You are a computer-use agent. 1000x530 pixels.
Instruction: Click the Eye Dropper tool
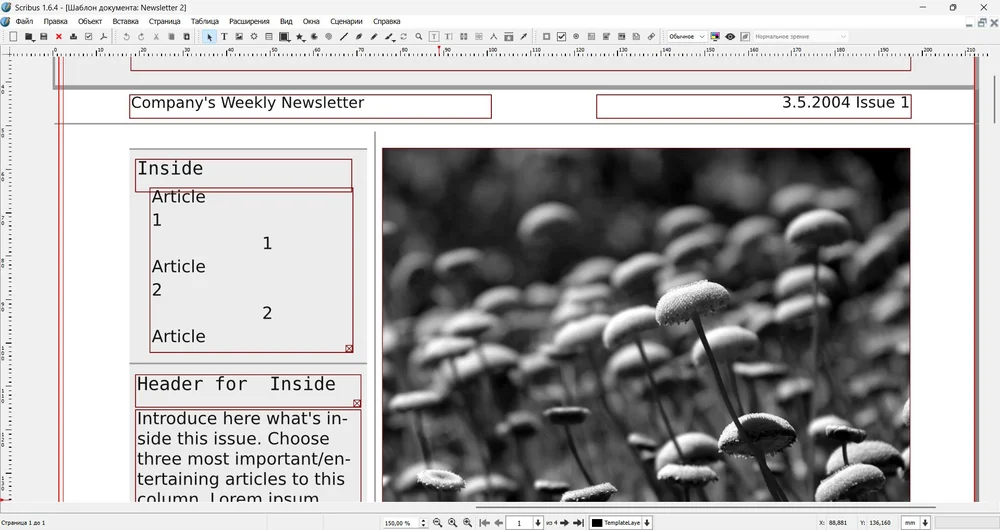[523, 37]
